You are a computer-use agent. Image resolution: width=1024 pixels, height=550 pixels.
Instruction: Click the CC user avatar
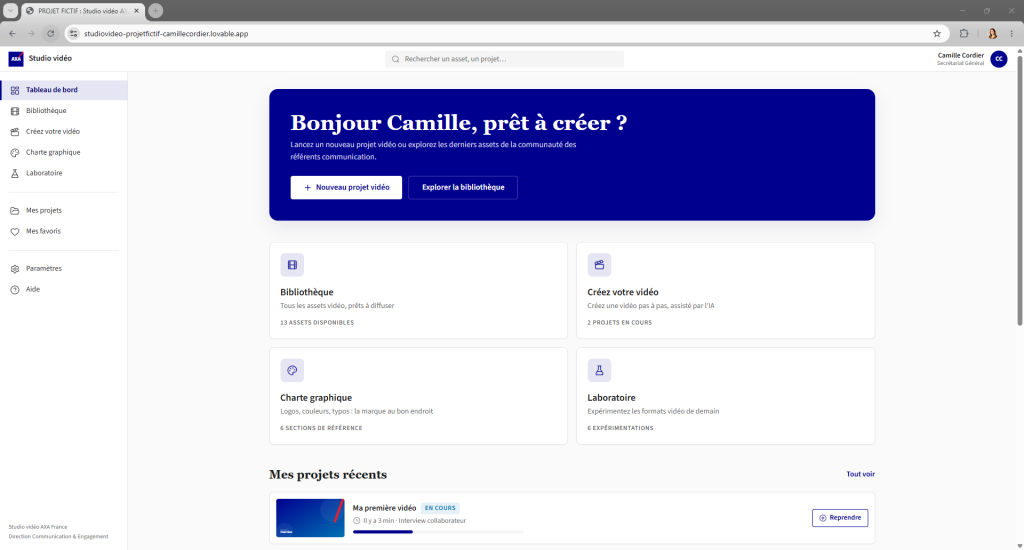click(999, 59)
